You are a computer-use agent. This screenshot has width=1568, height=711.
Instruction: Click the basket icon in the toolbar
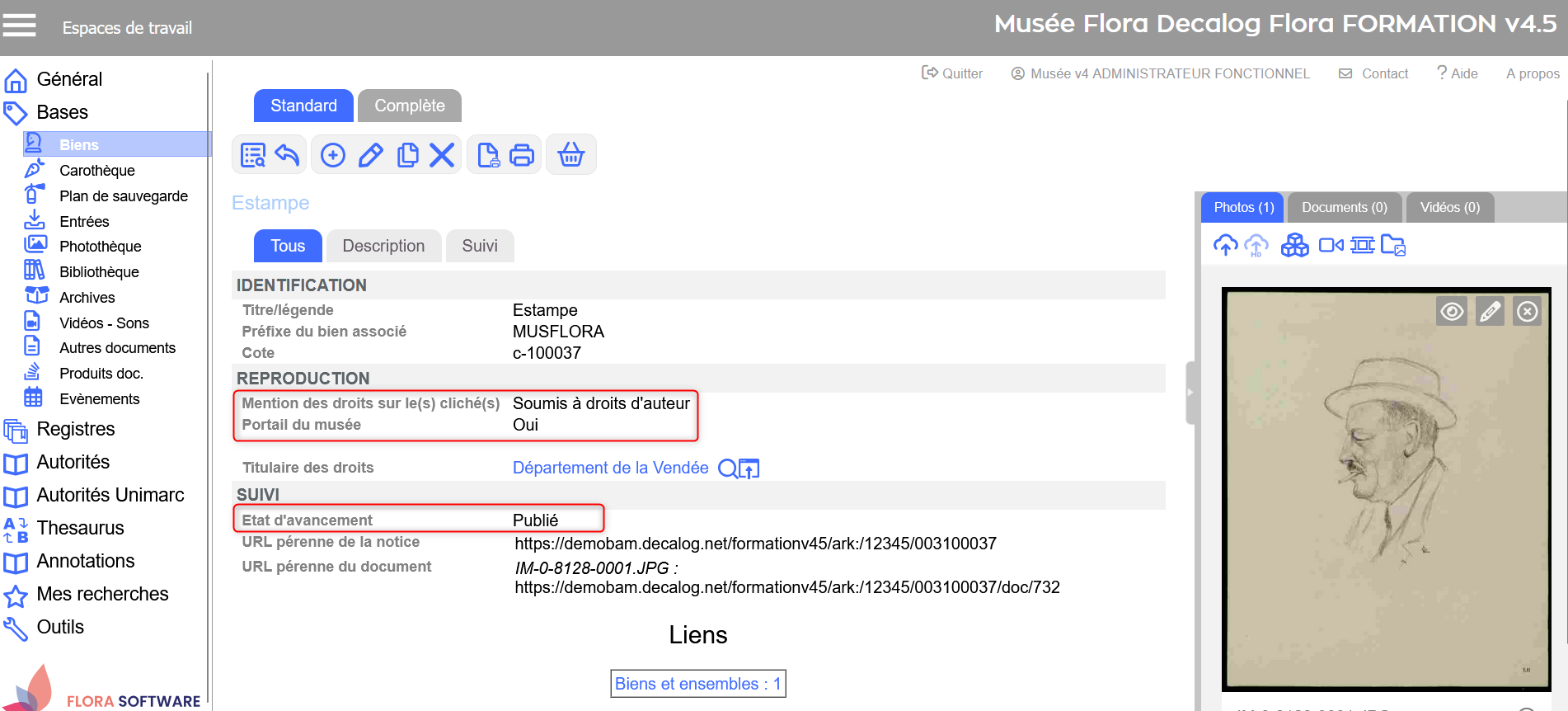tap(570, 155)
